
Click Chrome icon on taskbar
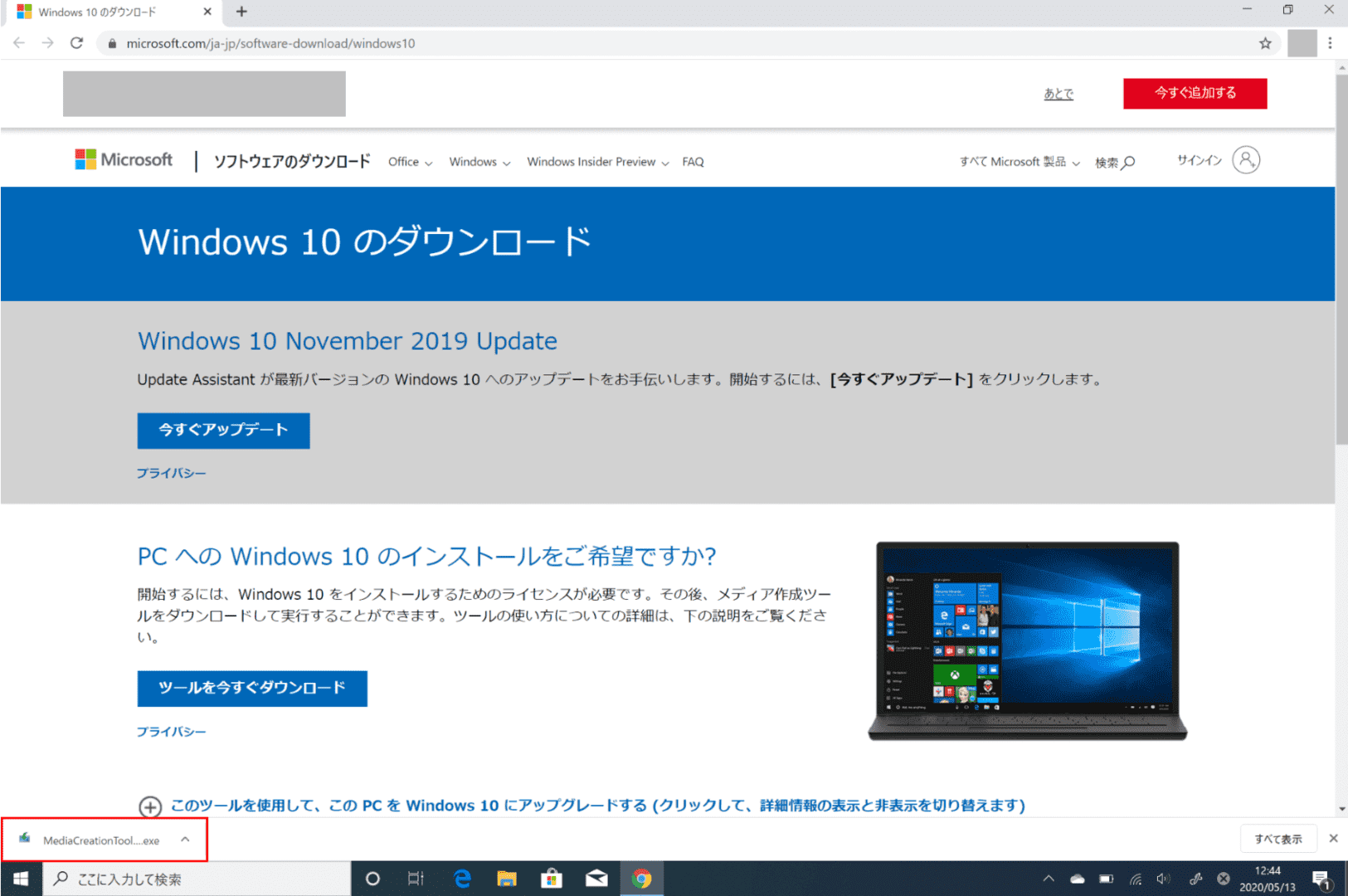pos(641,879)
